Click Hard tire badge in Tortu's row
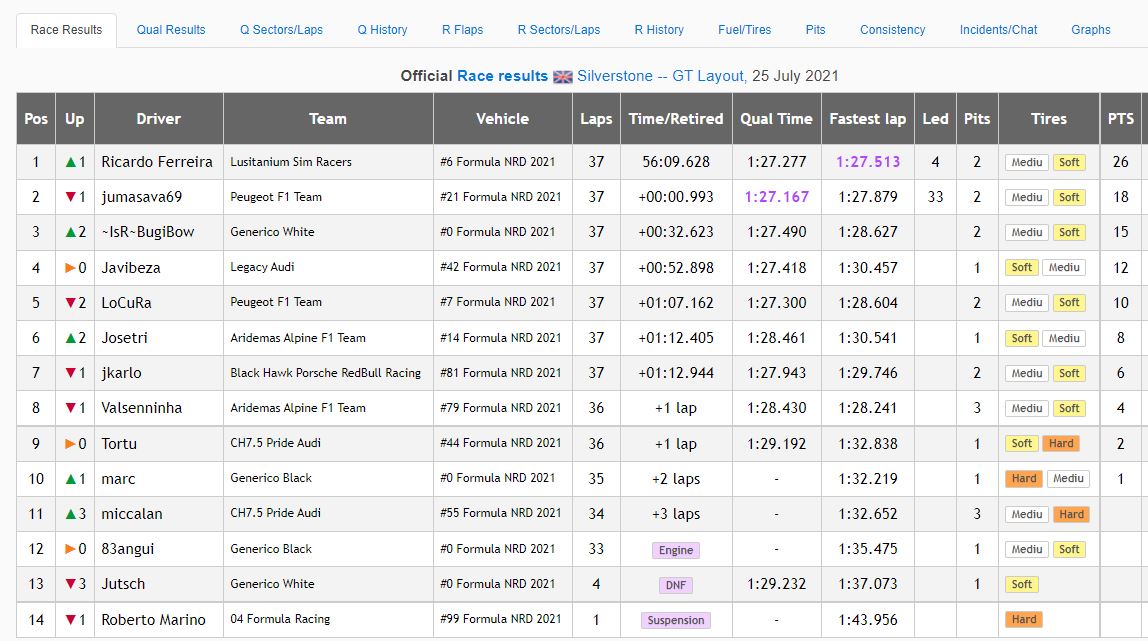This screenshot has height=641, width=1148. pos(1061,444)
